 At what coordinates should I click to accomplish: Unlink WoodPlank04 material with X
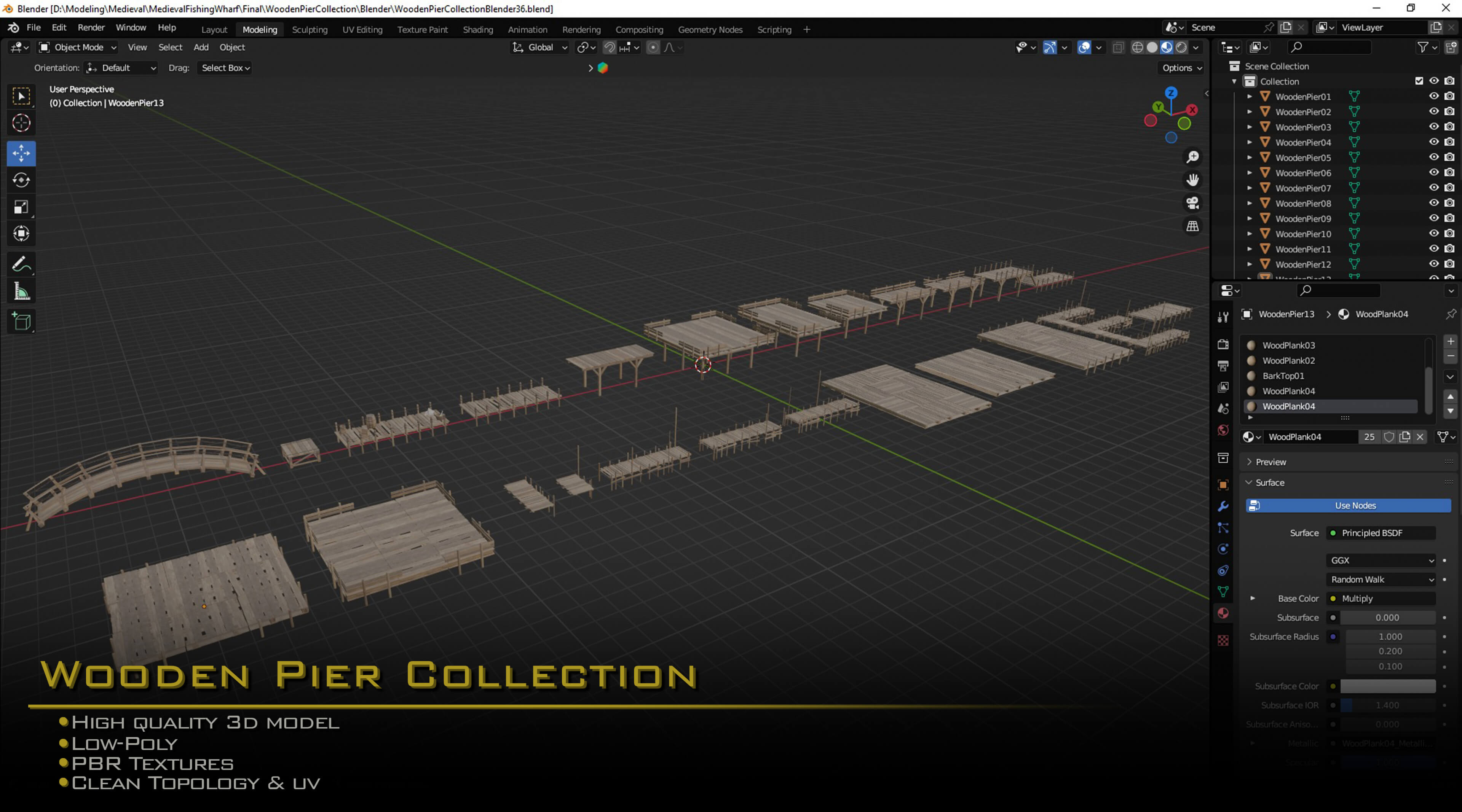click(1419, 436)
